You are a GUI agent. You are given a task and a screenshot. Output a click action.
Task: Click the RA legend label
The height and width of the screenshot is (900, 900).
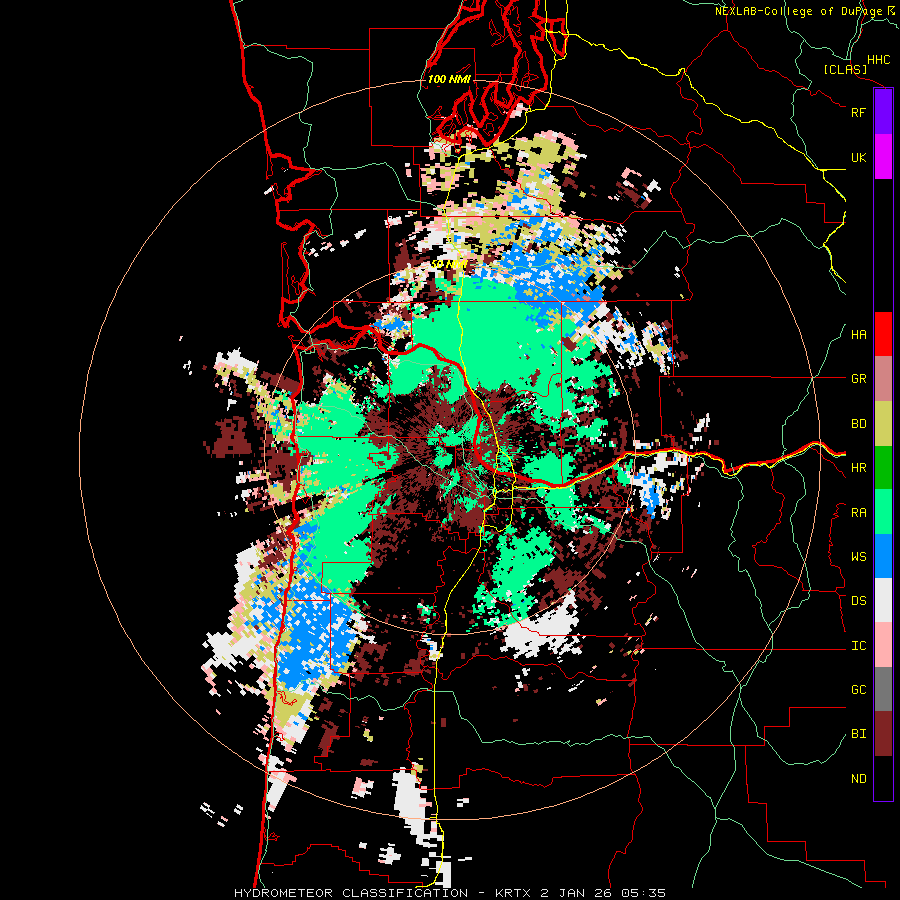(x=858, y=513)
